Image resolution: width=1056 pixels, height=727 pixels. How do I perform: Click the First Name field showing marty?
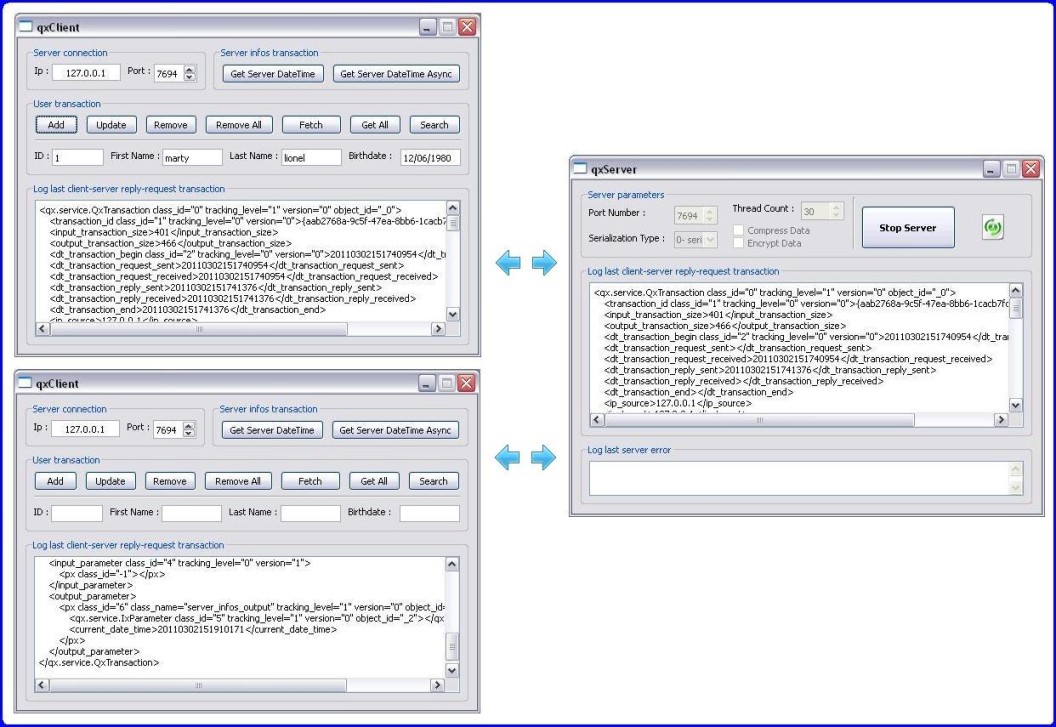(192, 157)
